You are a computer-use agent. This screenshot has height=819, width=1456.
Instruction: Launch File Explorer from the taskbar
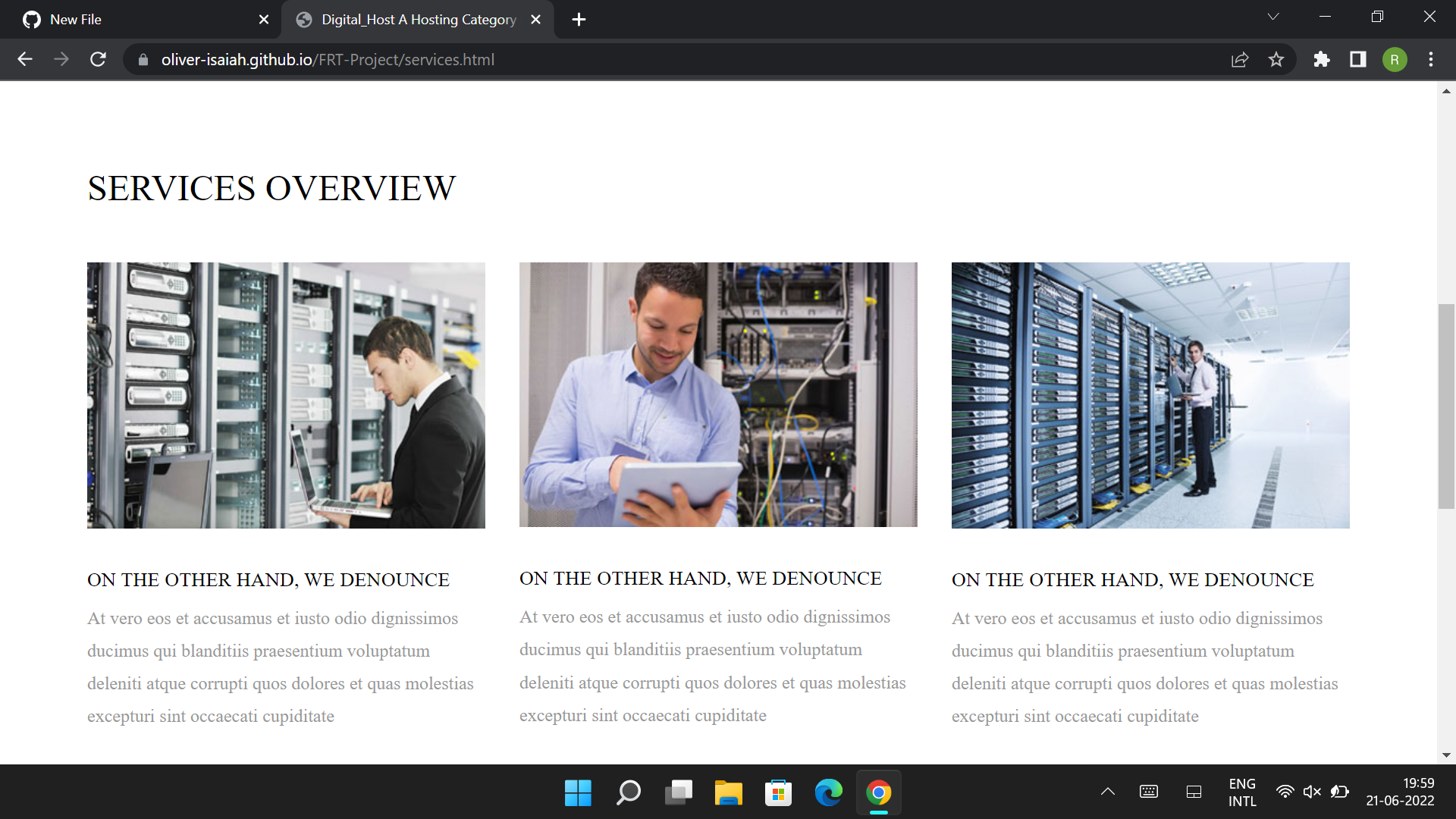click(728, 792)
